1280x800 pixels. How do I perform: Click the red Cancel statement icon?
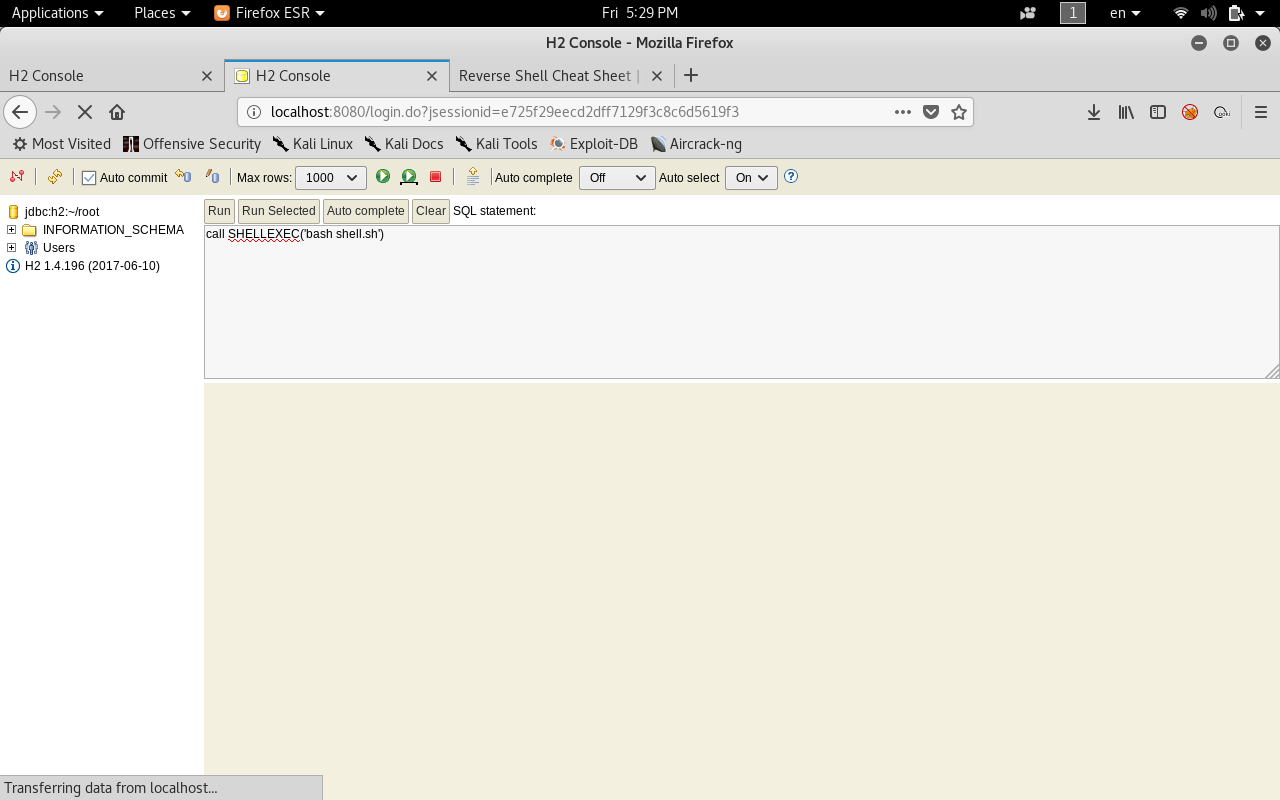[435, 177]
